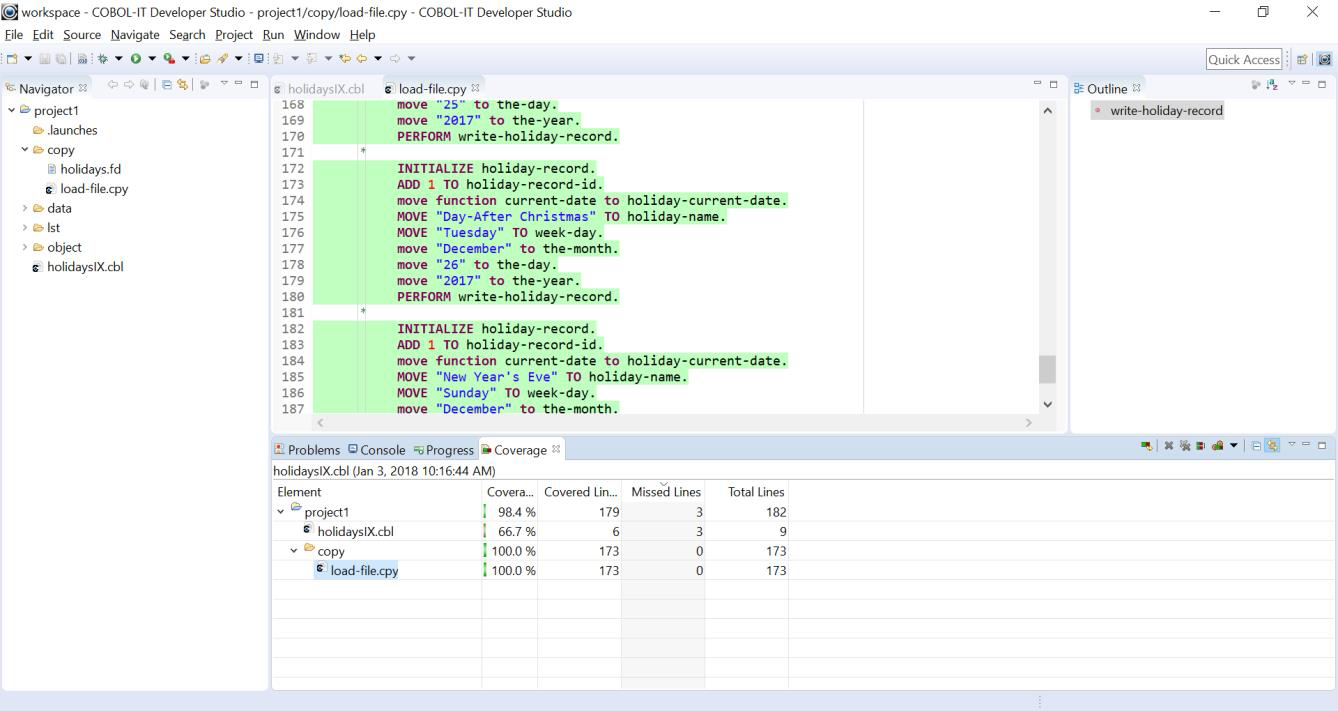The height and width of the screenshot is (711, 1338).
Task: Switch to the holidaysIX.cbl editor tab
Action: (x=325, y=89)
